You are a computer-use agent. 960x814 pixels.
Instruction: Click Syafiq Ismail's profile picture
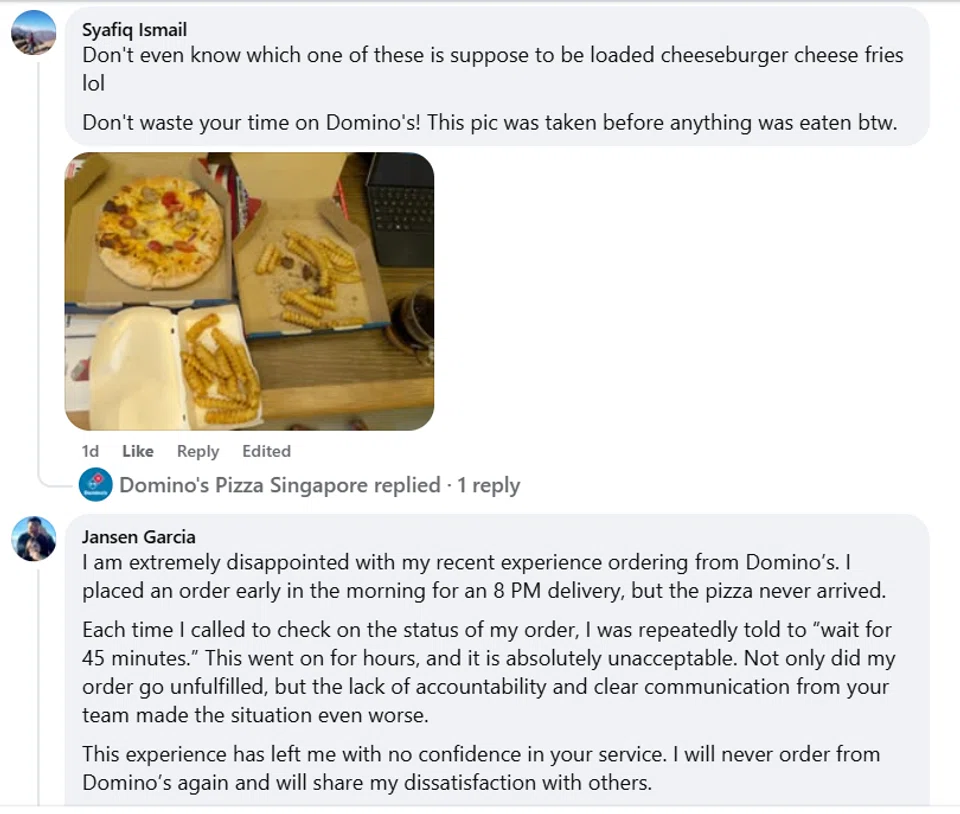[33, 32]
